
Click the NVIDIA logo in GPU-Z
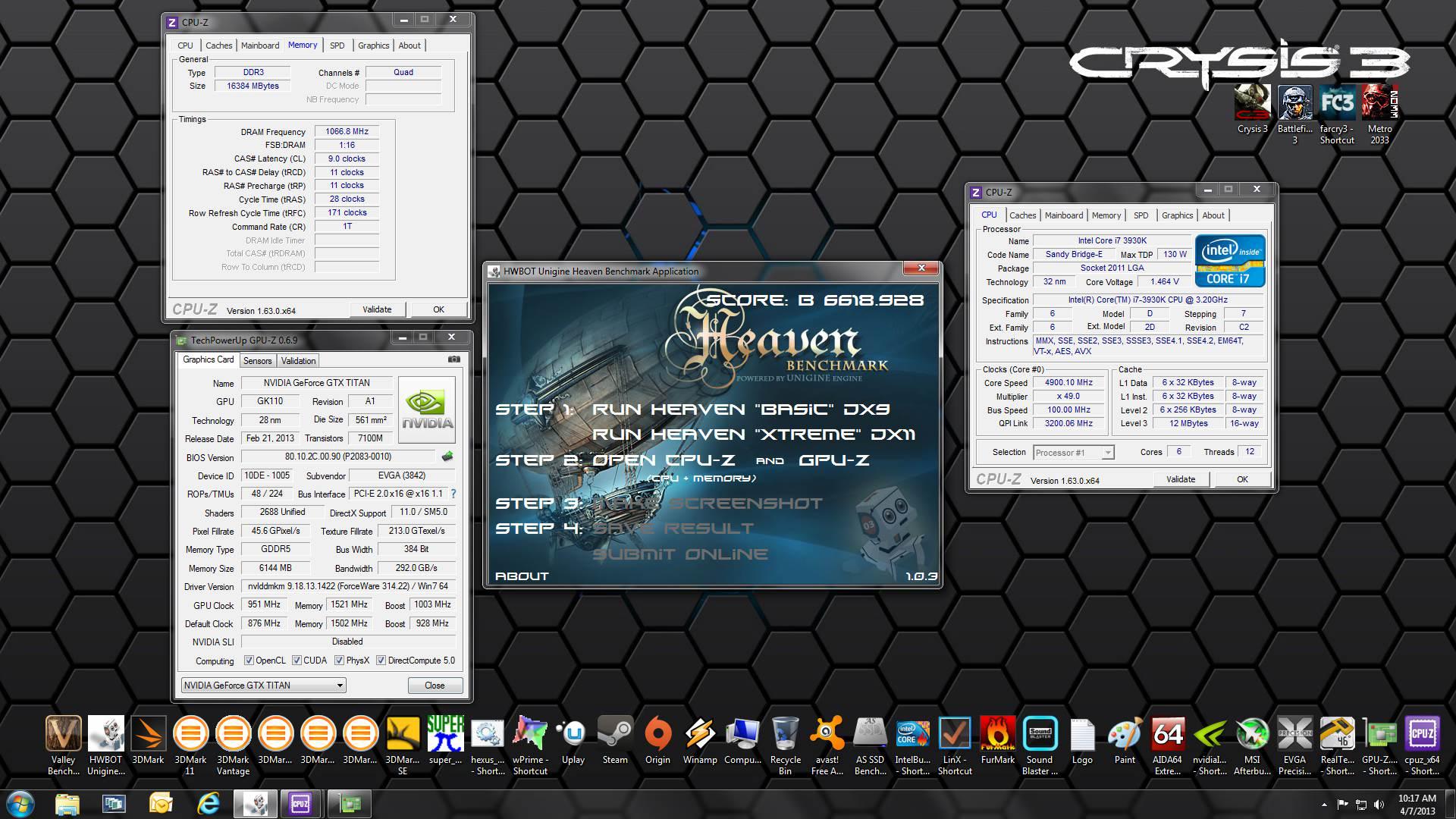click(427, 409)
